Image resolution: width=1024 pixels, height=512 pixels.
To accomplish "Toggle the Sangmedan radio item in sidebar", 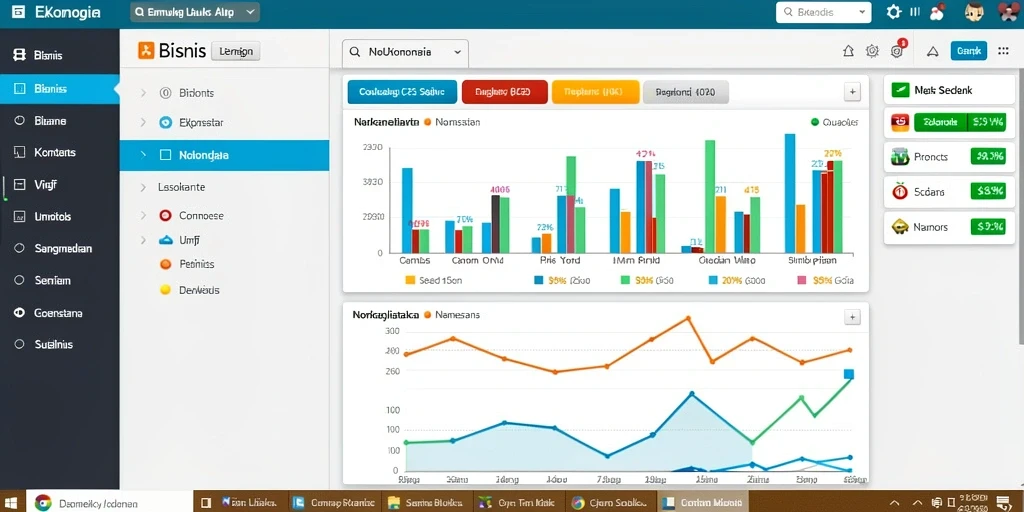I will pos(19,248).
